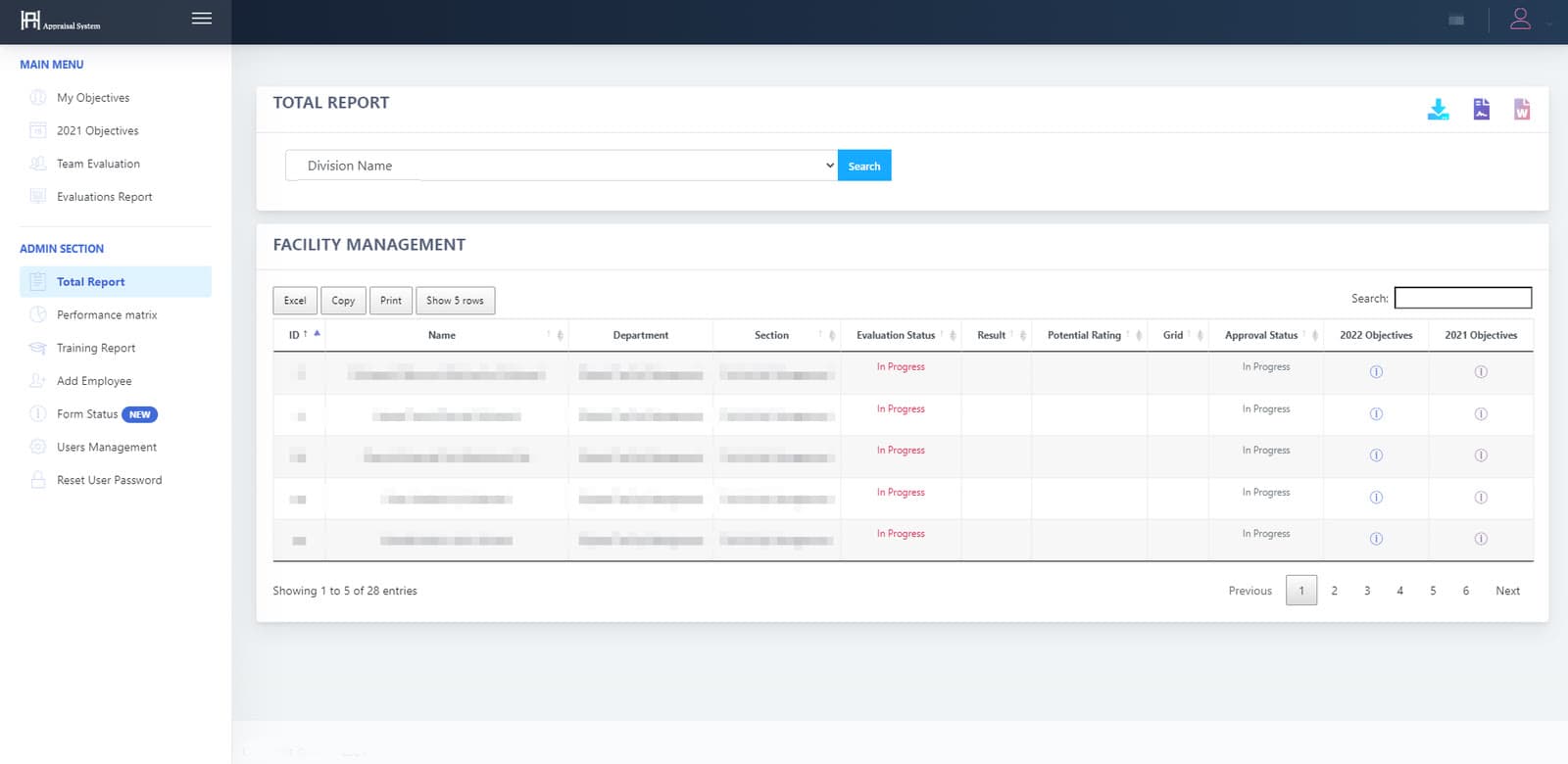Sort table by ID column
This screenshot has height=764, width=1568.
[299, 335]
